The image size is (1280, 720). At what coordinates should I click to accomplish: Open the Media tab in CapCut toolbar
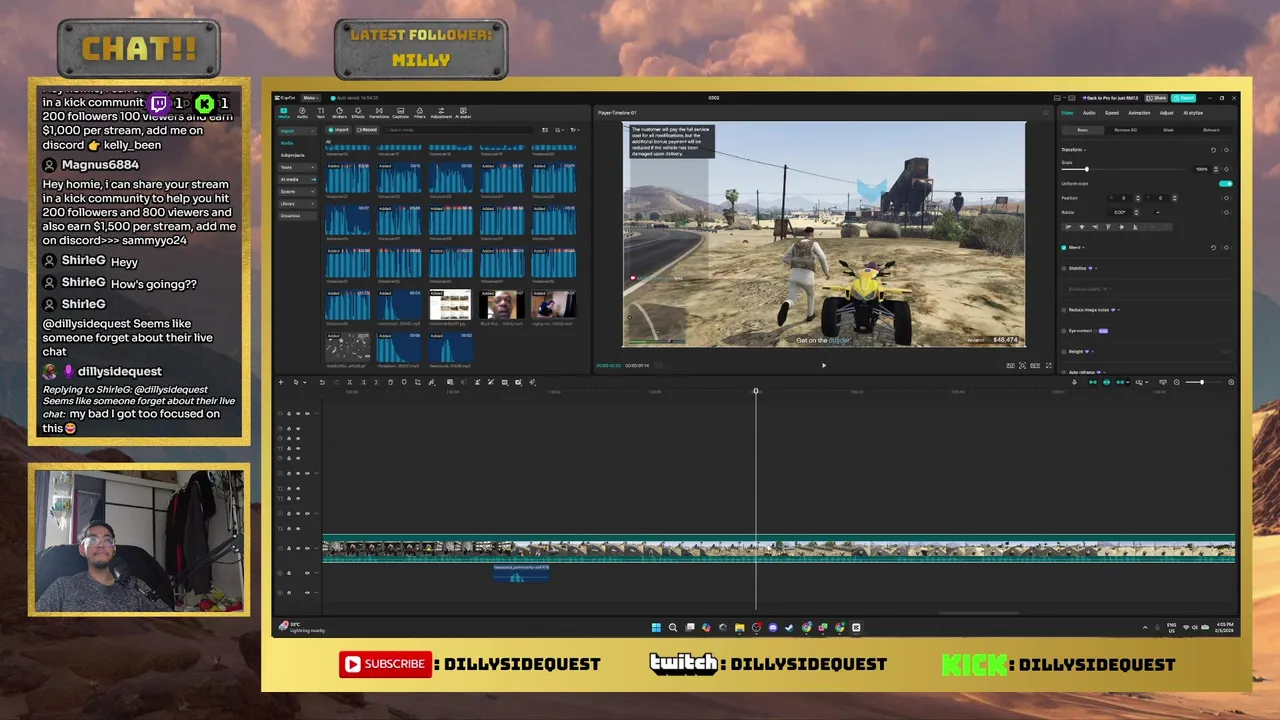click(x=283, y=111)
